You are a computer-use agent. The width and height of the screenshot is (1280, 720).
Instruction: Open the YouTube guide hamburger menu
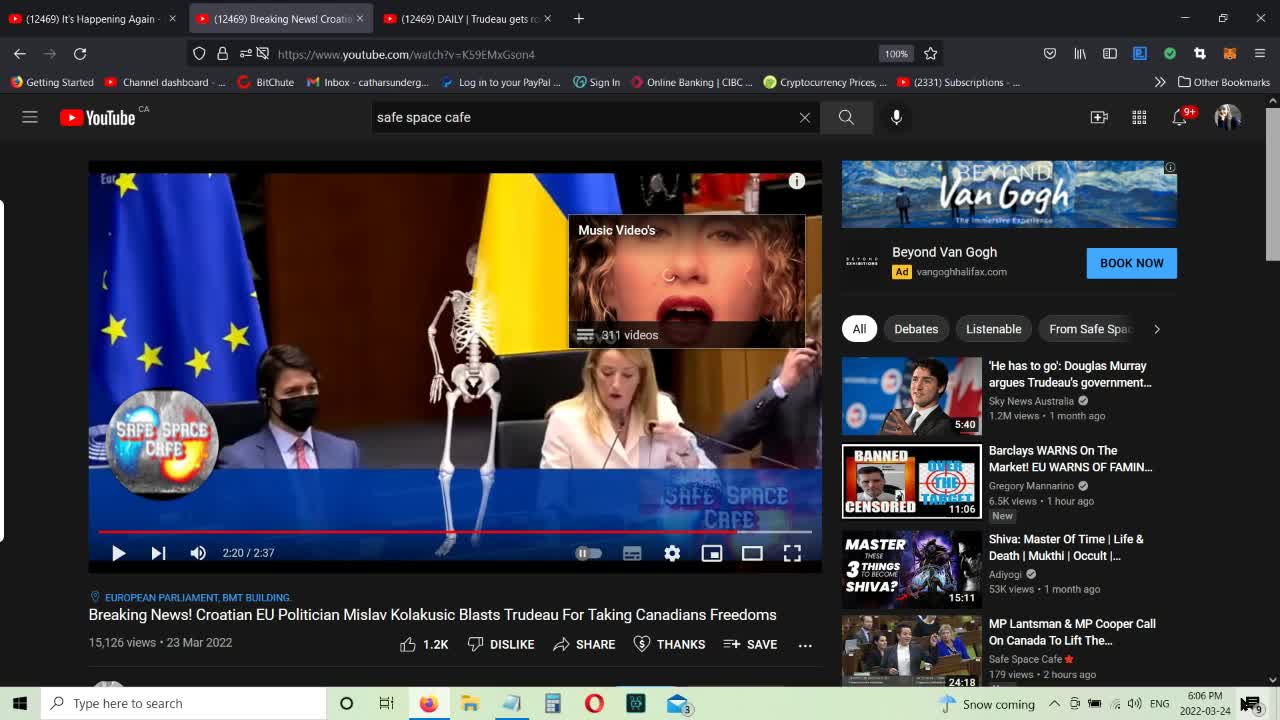(x=30, y=117)
